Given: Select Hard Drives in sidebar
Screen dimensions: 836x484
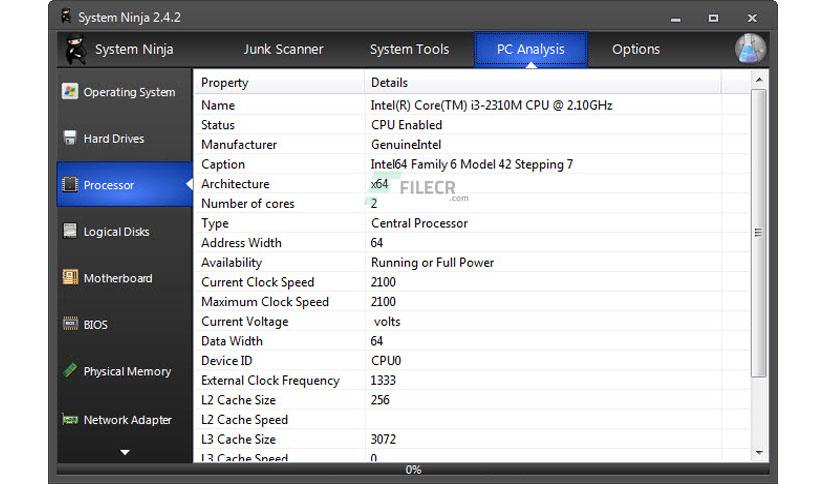Looking at the screenshot, I should pos(114,139).
